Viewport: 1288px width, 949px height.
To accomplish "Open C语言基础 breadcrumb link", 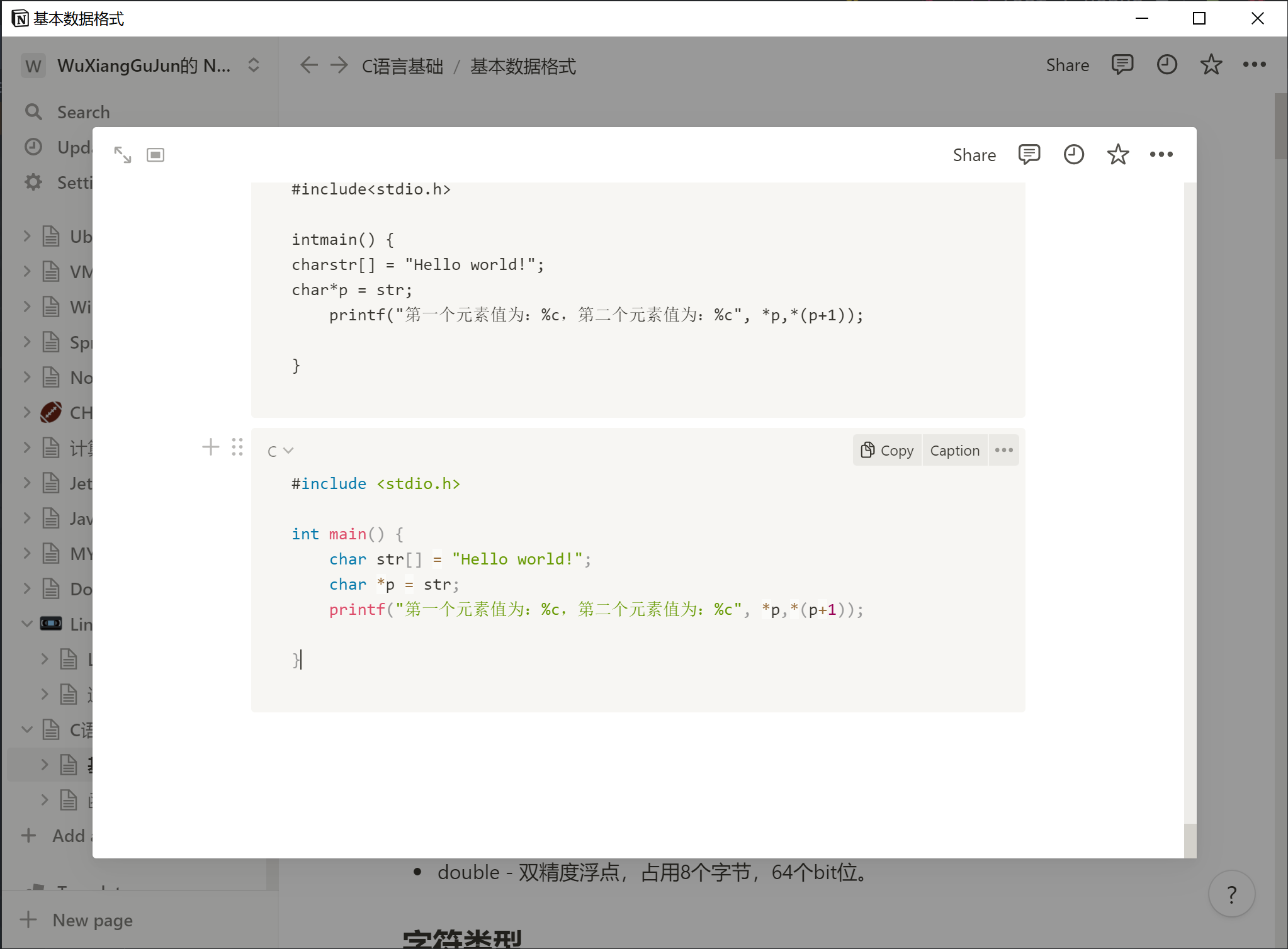I will pyautogui.click(x=403, y=66).
